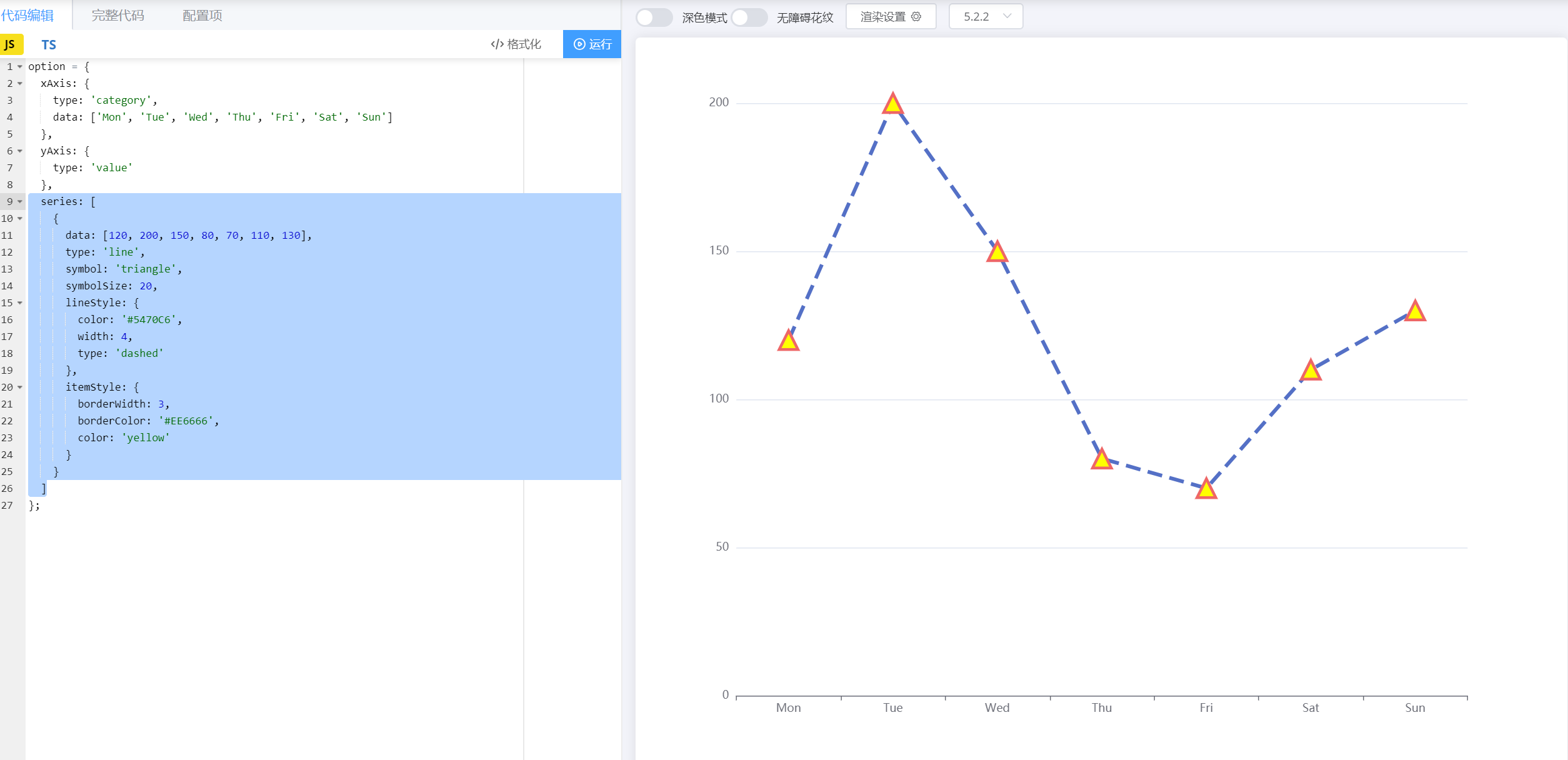Click the triangle marker at Mon
Image resolution: width=1568 pixels, height=760 pixels.
(x=788, y=341)
